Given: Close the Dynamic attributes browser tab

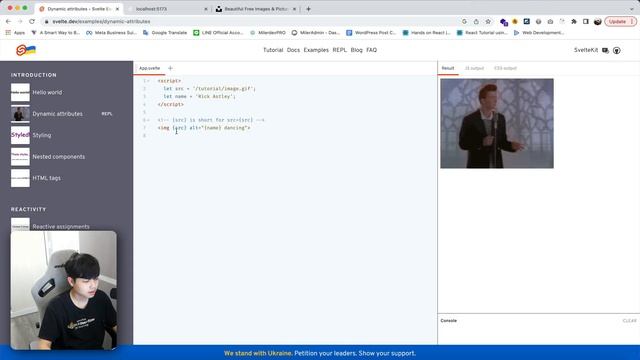Looking at the screenshot, I should [x=118, y=9].
